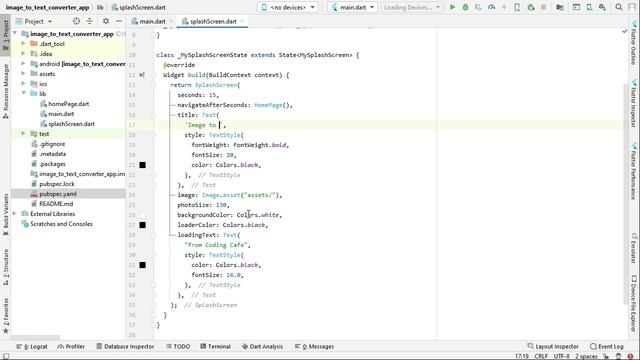Click the read-only lock icon in status bar

[606, 356]
